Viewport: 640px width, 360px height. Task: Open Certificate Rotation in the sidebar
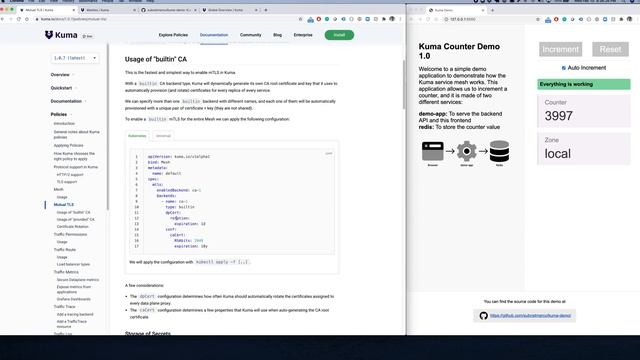click(x=72, y=226)
